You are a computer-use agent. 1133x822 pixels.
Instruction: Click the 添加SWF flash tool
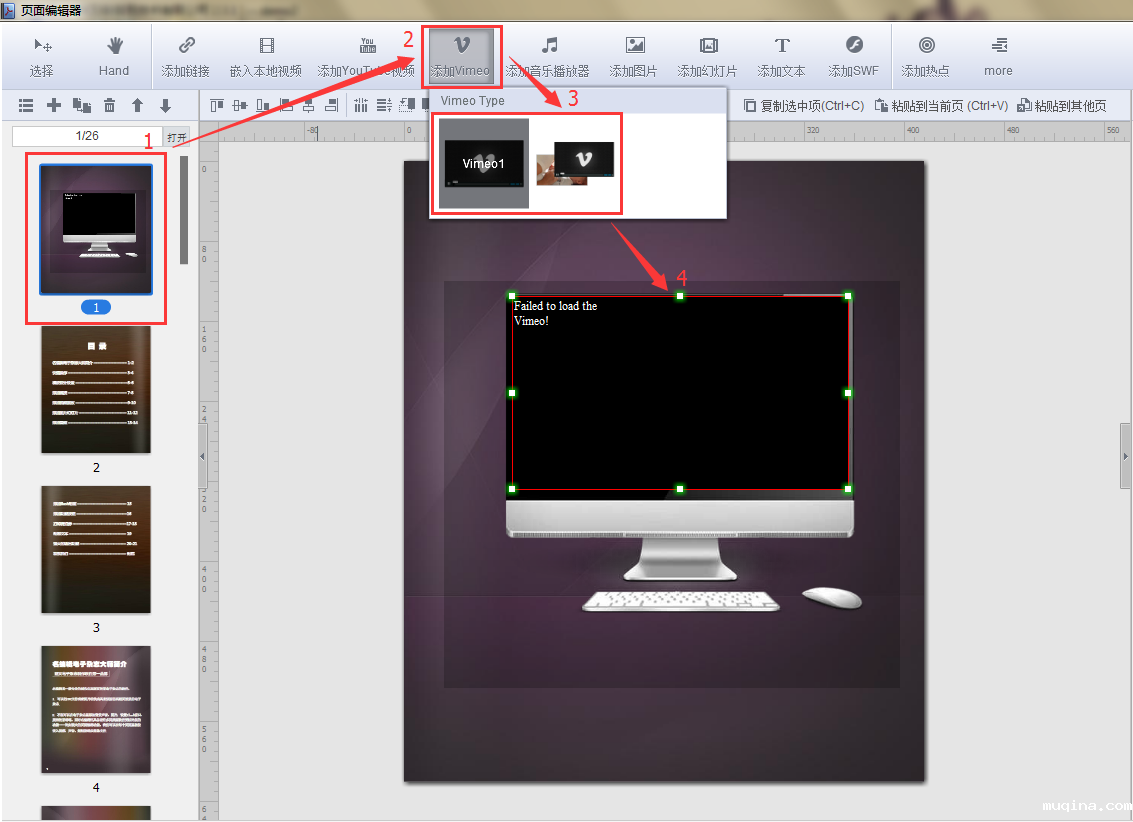tap(853, 56)
